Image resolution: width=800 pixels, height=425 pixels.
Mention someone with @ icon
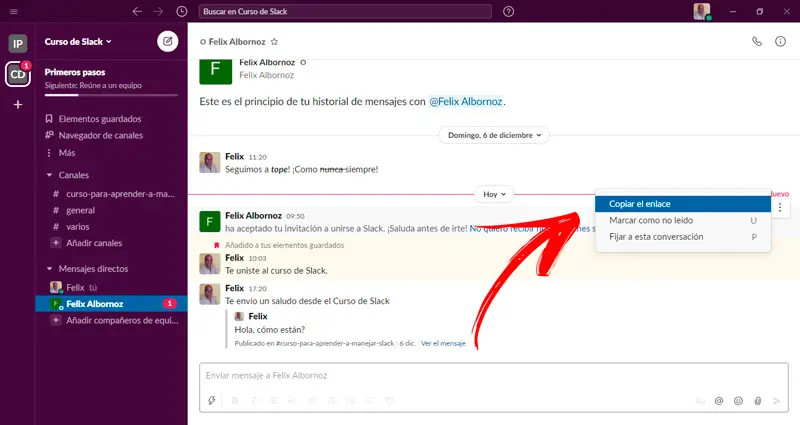[x=719, y=401]
